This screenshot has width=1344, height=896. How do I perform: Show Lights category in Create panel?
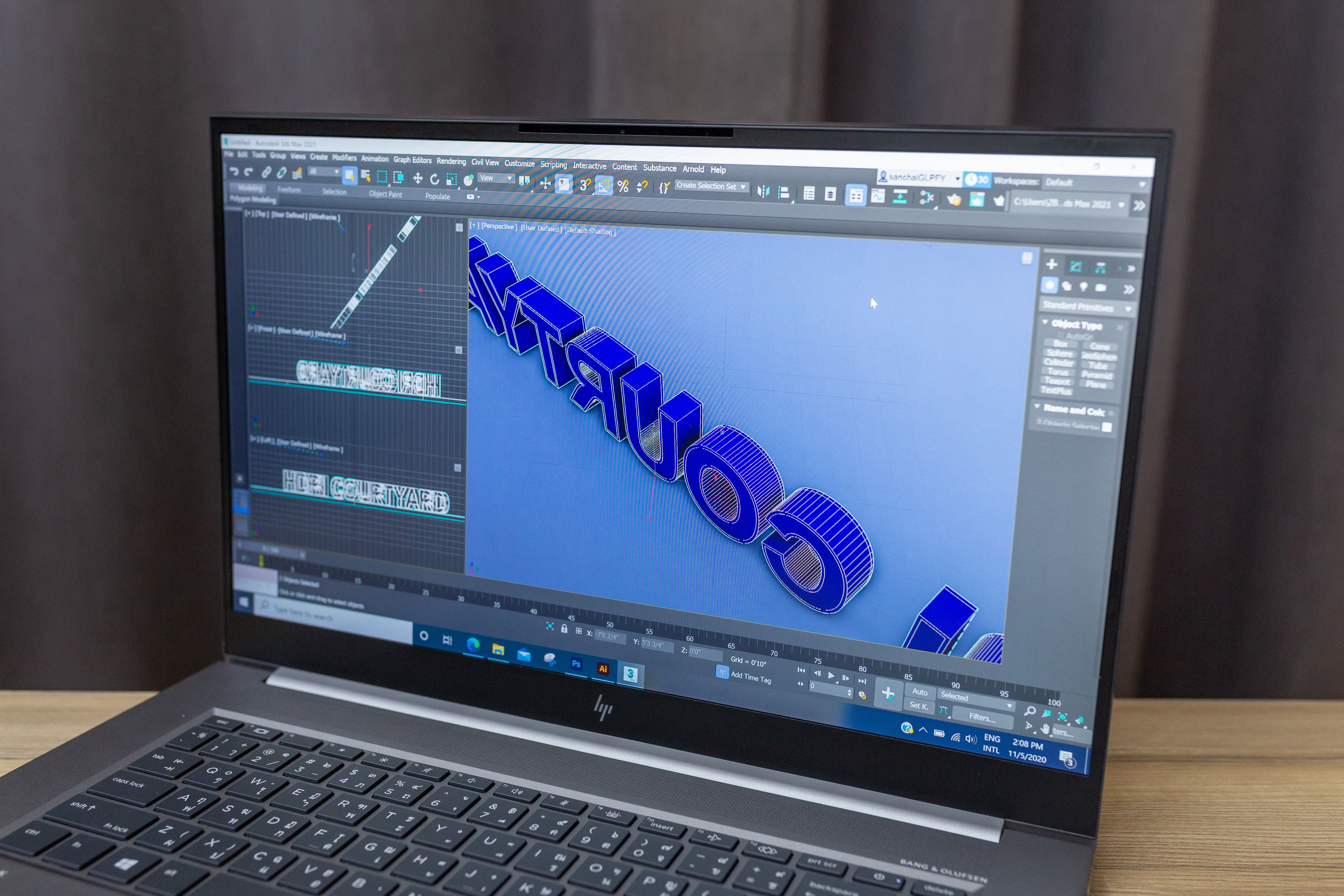1083,287
